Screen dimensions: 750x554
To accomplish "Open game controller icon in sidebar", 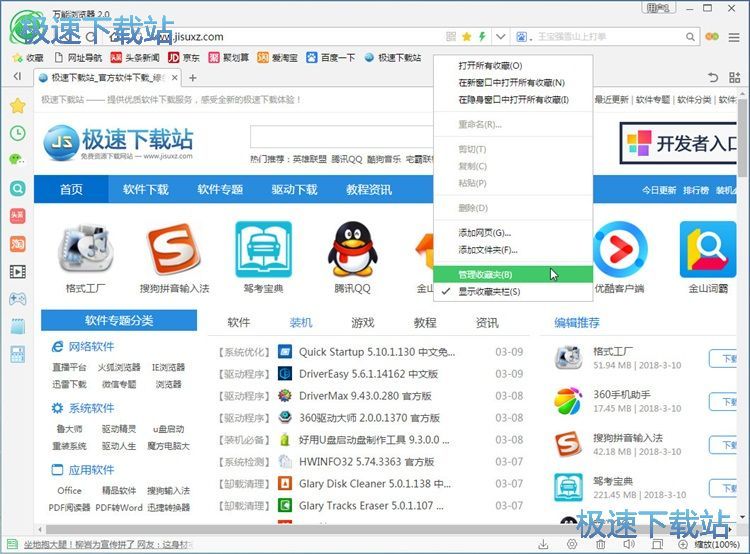I will click(x=18, y=299).
